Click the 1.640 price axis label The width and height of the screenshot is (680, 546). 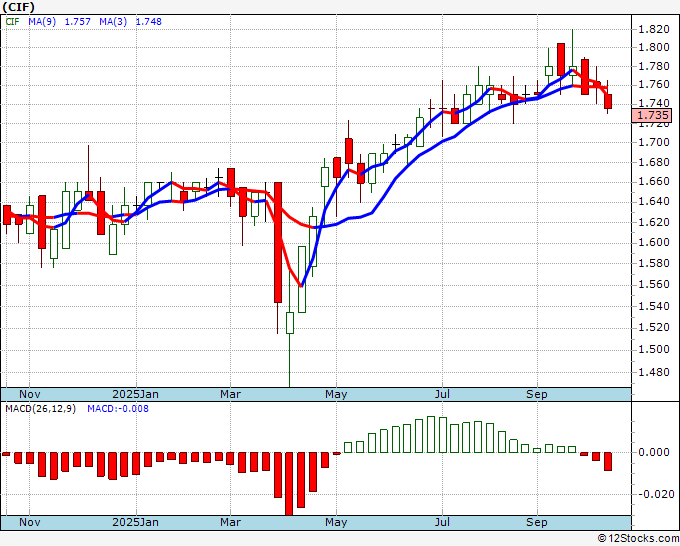654,202
